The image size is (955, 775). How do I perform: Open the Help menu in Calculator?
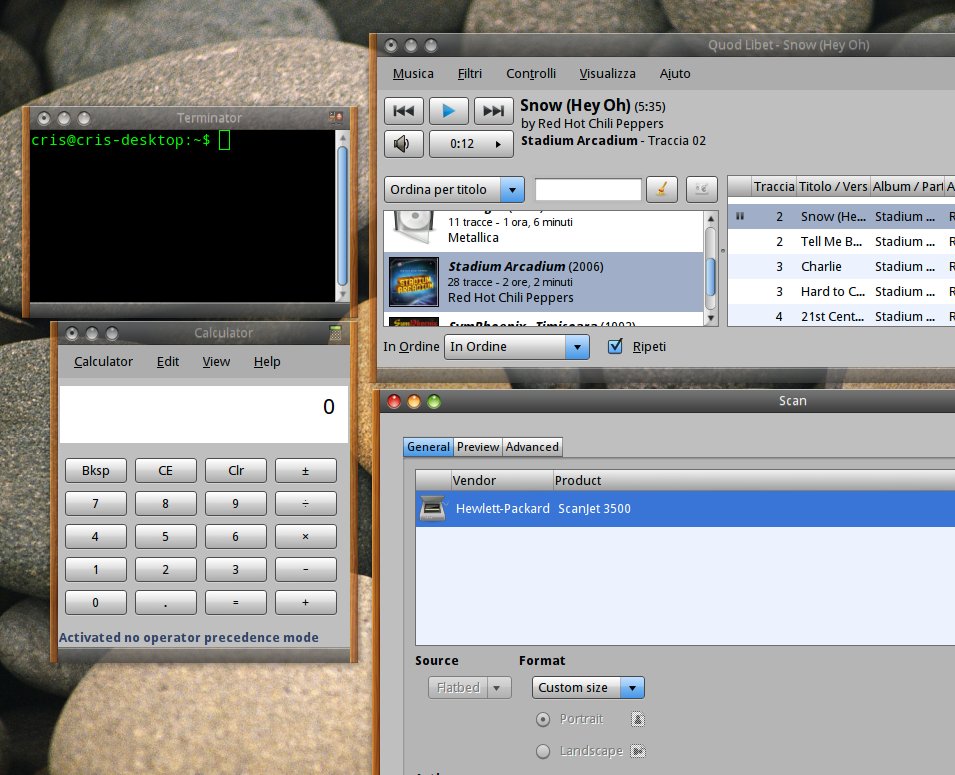tap(267, 362)
